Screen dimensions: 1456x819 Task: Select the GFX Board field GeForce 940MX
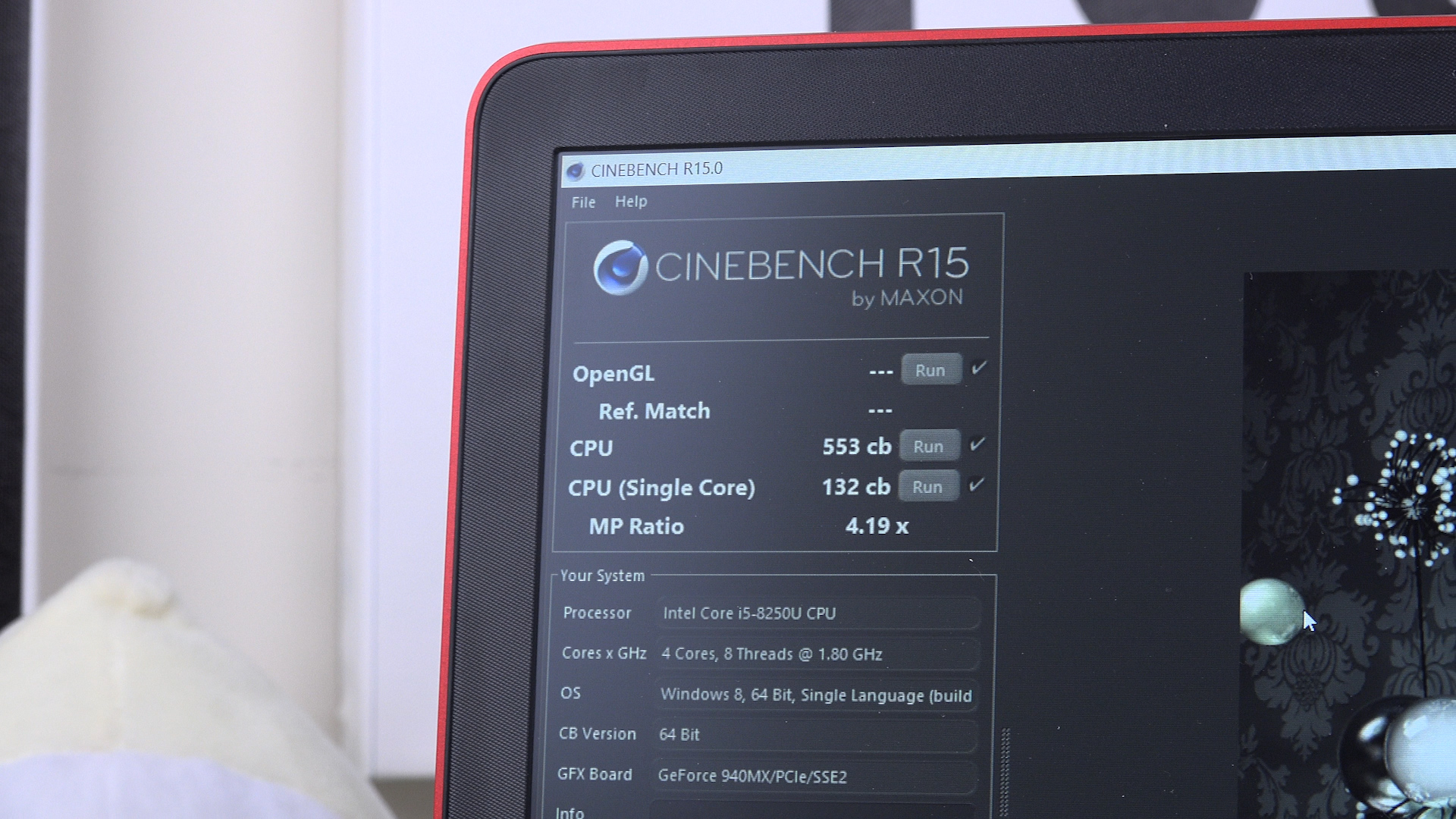(814, 776)
